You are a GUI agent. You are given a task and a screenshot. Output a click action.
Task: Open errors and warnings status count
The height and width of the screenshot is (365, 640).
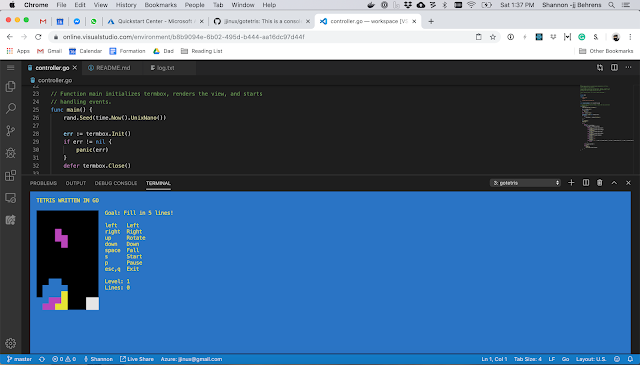[64, 359]
